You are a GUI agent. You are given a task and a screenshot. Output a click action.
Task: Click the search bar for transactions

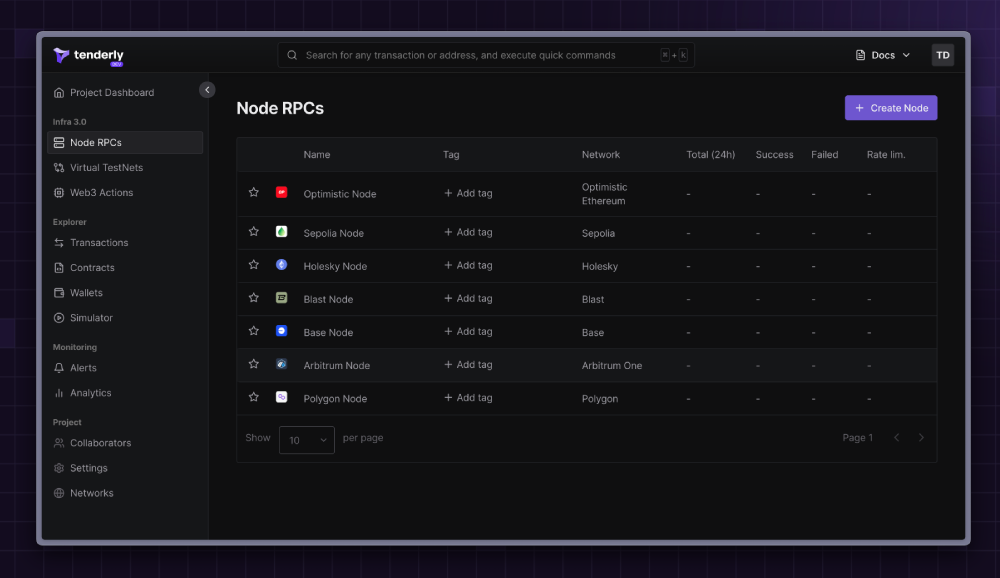[480, 55]
